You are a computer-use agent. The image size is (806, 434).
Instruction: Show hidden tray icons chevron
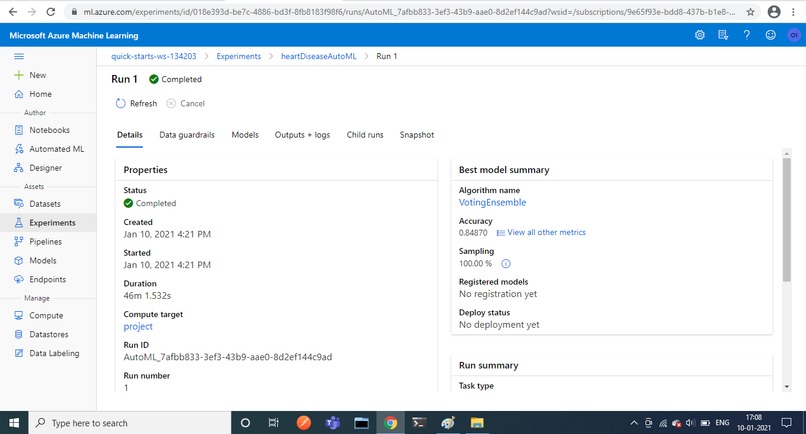634,423
